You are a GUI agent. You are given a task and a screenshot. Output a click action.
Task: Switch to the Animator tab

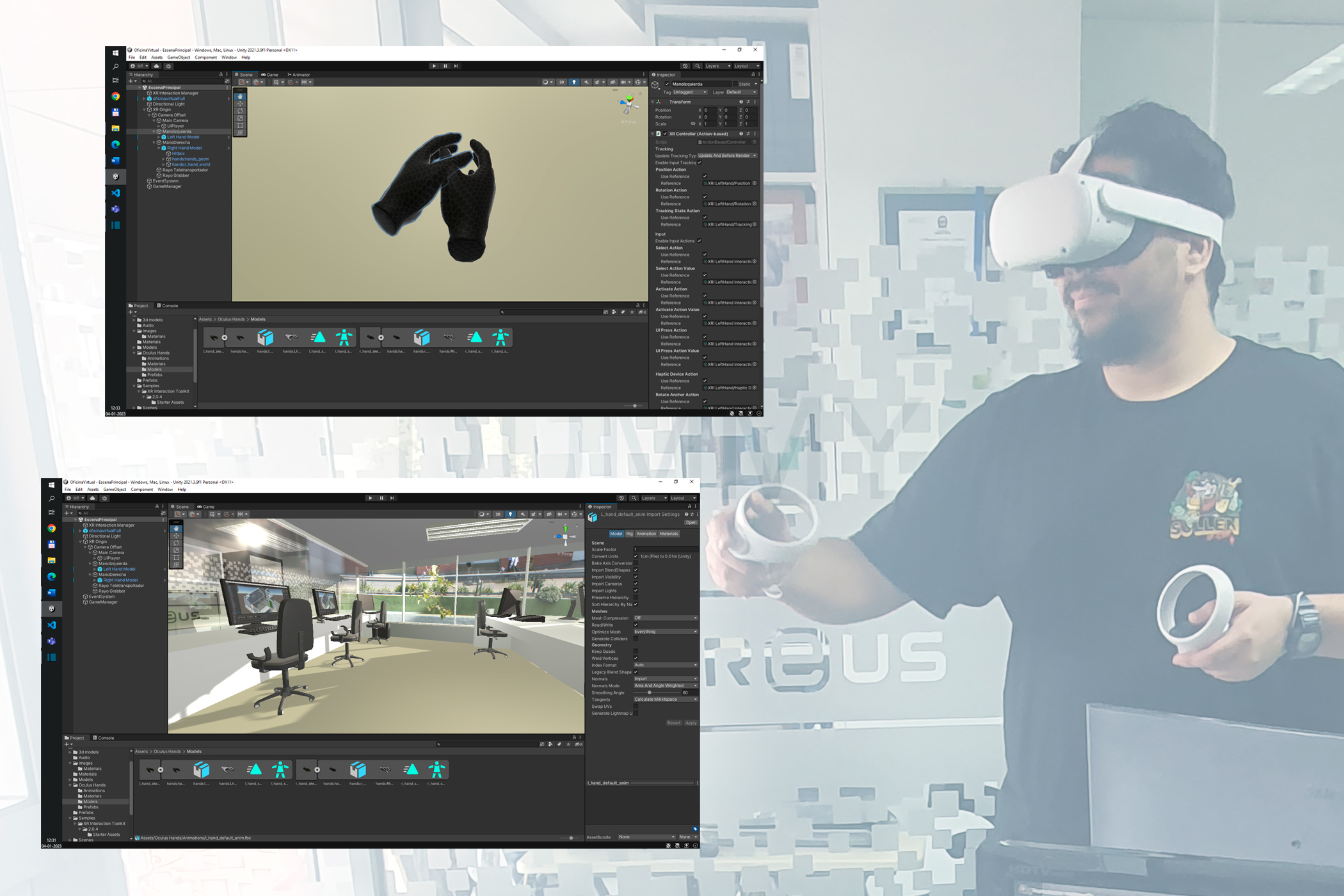click(299, 75)
